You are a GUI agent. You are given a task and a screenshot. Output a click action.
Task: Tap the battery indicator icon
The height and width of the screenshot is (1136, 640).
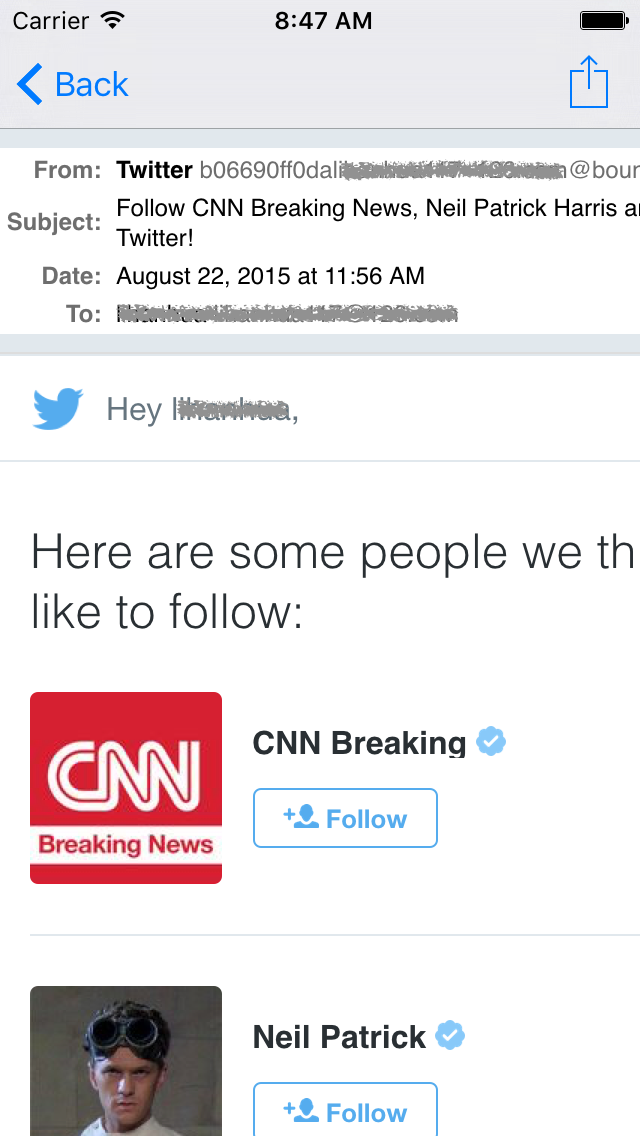(603, 20)
